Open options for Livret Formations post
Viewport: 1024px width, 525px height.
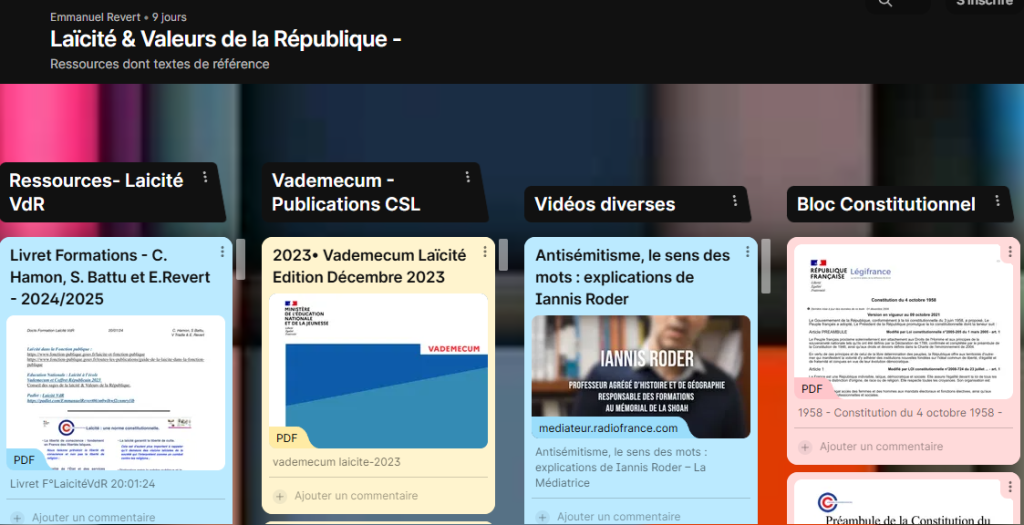click(x=222, y=251)
